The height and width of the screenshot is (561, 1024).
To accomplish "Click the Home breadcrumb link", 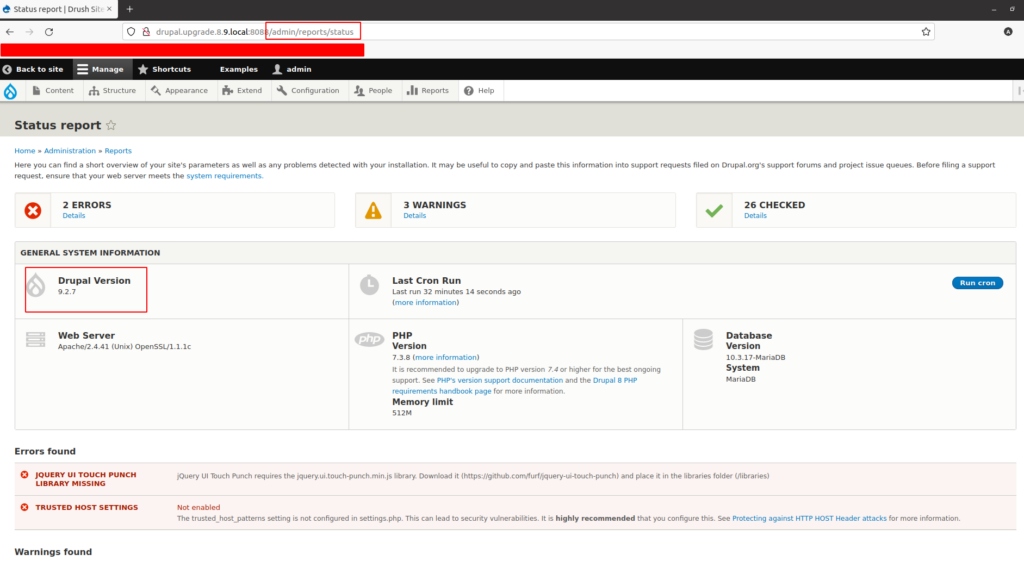I will (x=25, y=151).
